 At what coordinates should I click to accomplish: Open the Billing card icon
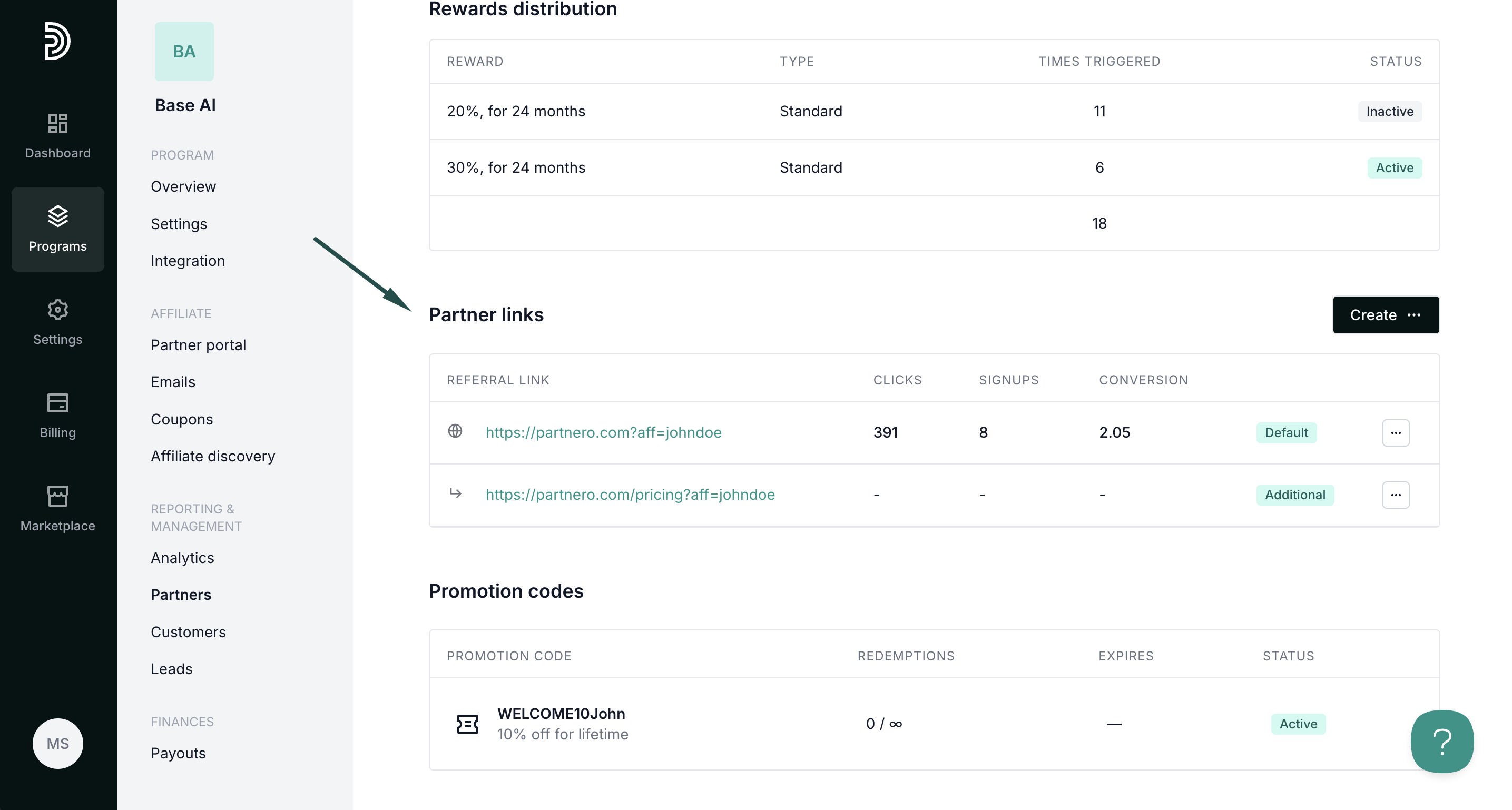[57, 403]
